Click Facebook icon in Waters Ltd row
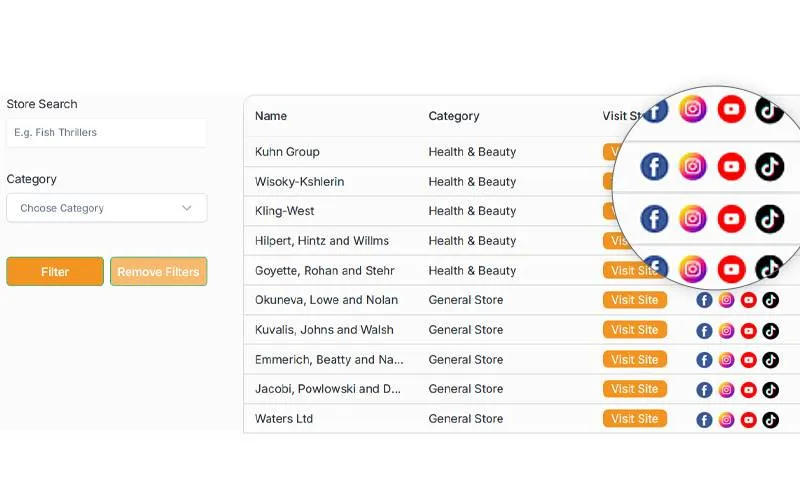This screenshot has height=480, width=800. click(x=704, y=420)
